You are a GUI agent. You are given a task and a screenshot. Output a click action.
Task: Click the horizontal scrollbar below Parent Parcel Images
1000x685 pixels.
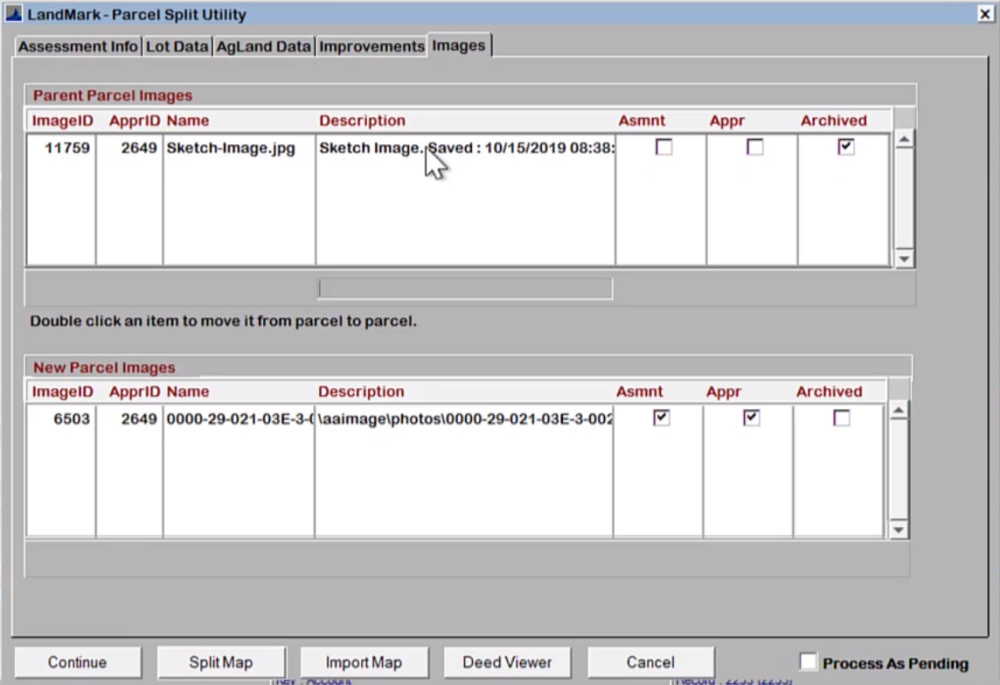(x=464, y=288)
